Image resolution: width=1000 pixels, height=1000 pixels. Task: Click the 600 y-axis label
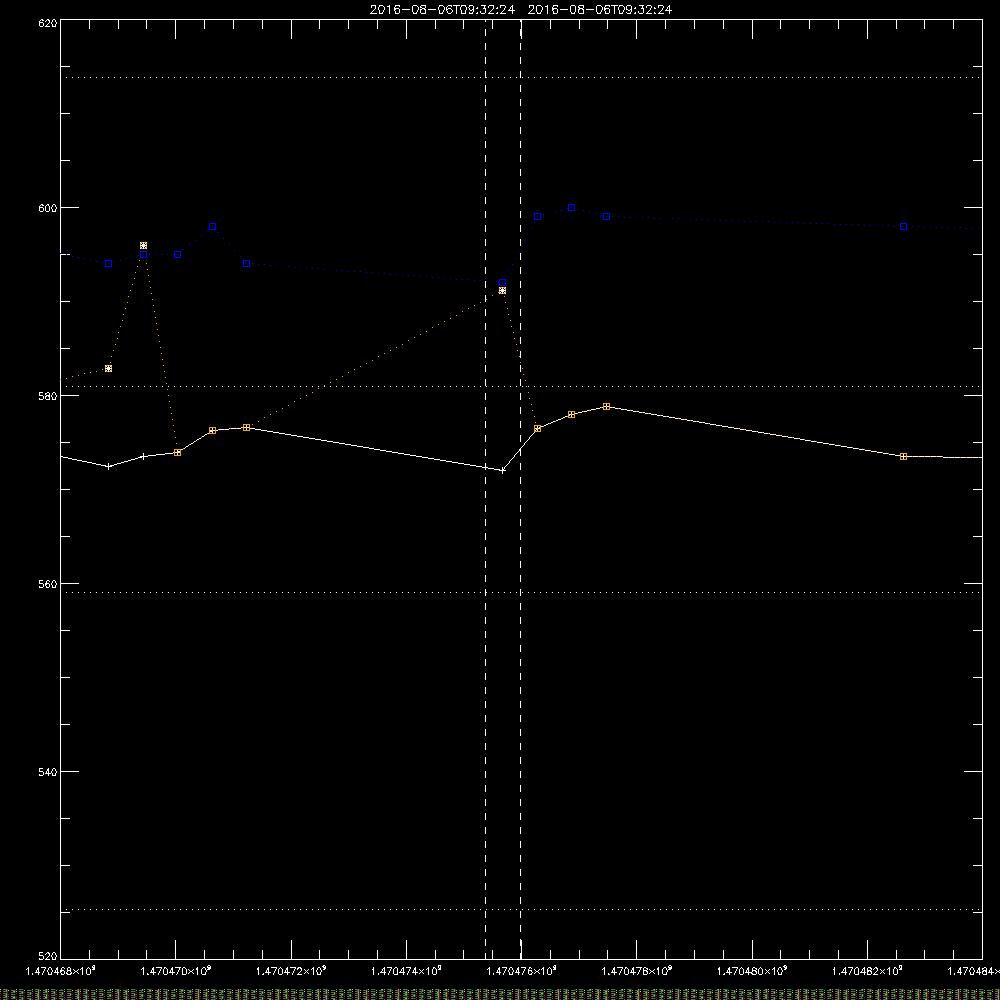[x=48, y=208]
